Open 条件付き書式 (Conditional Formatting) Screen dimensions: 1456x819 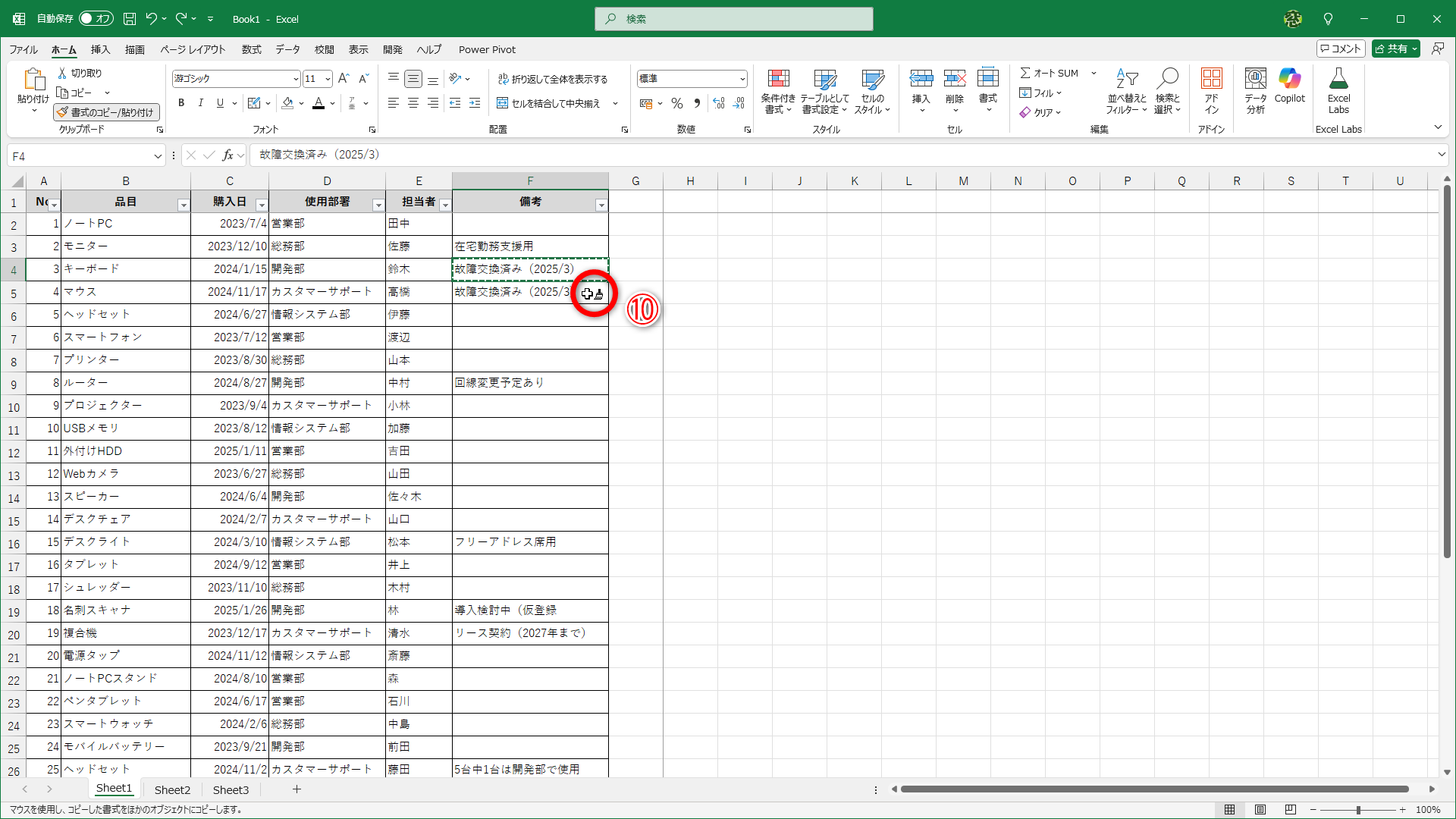[778, 91]
